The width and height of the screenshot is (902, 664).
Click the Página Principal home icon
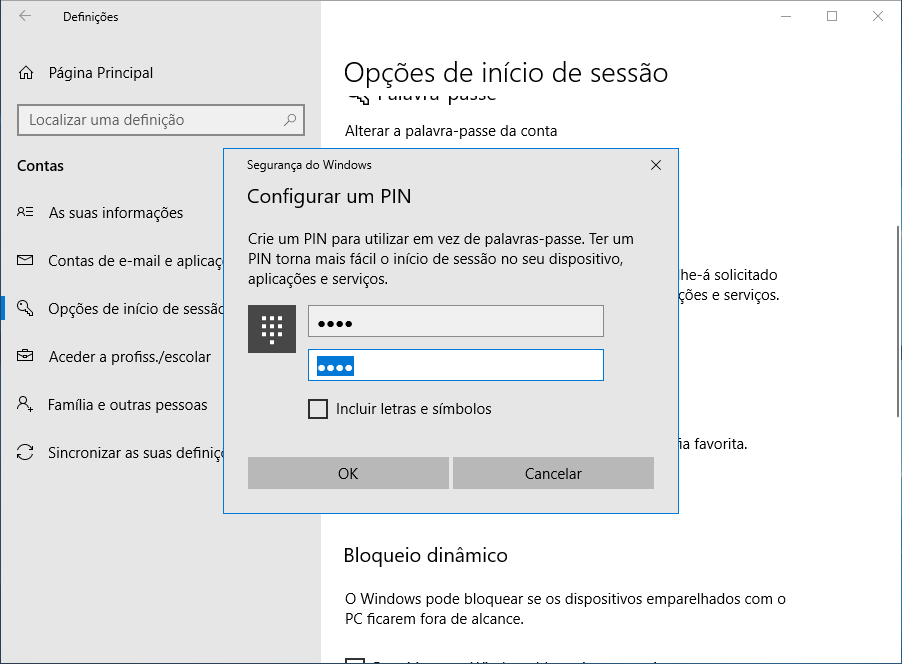click(x=27, y=73)
